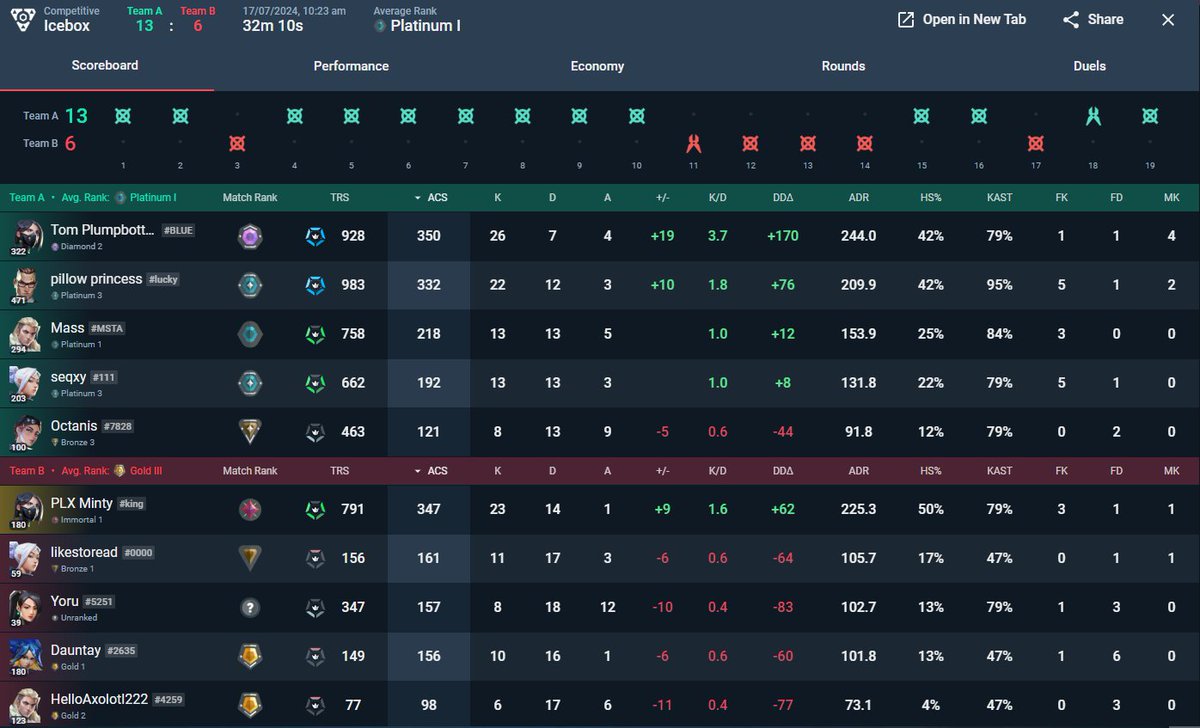Sort Team A by KAST column
This screenshot has height=728, width=1200.
coord(999,197)
